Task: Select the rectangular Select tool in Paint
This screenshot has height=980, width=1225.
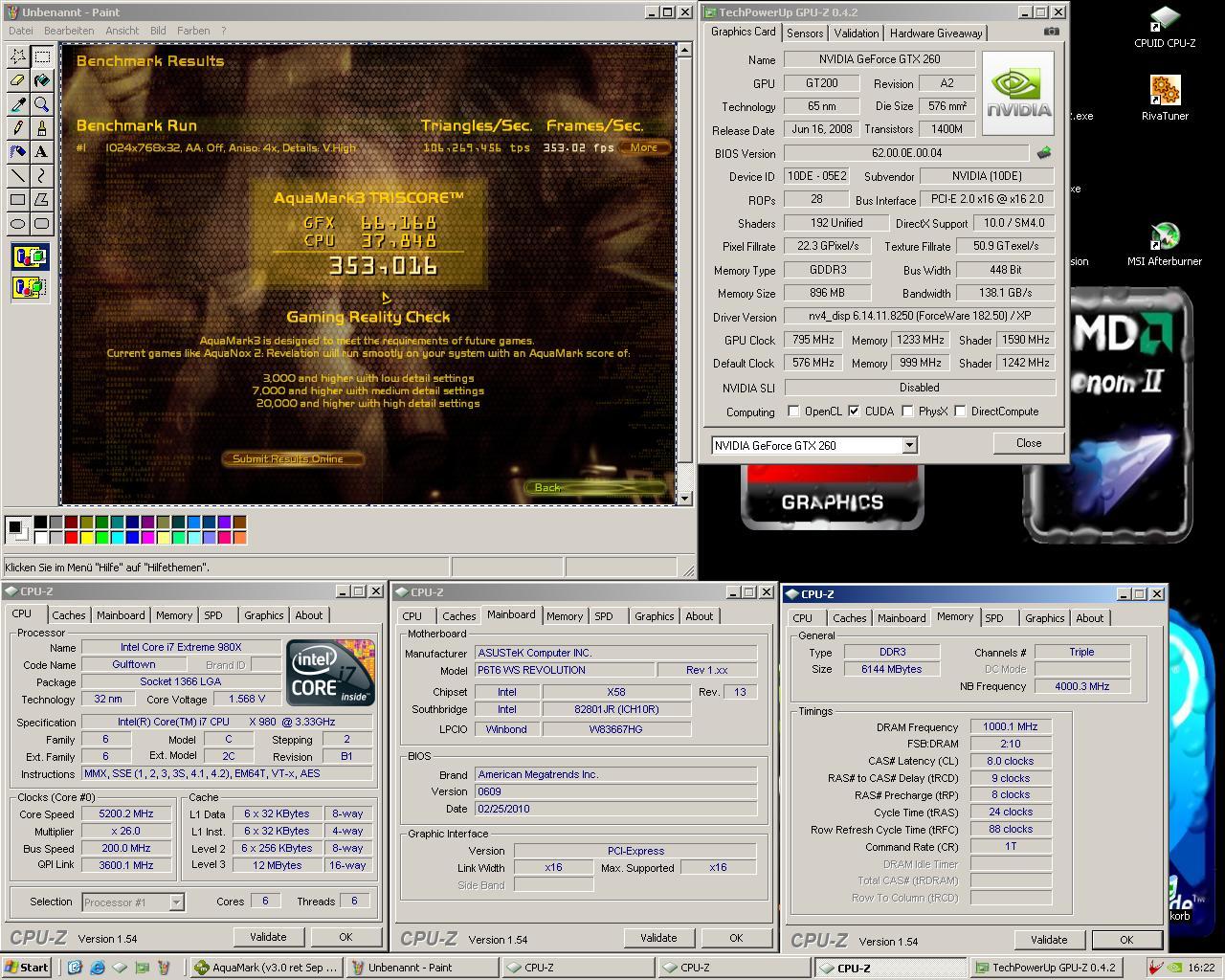Action: [x=42, y=56]
